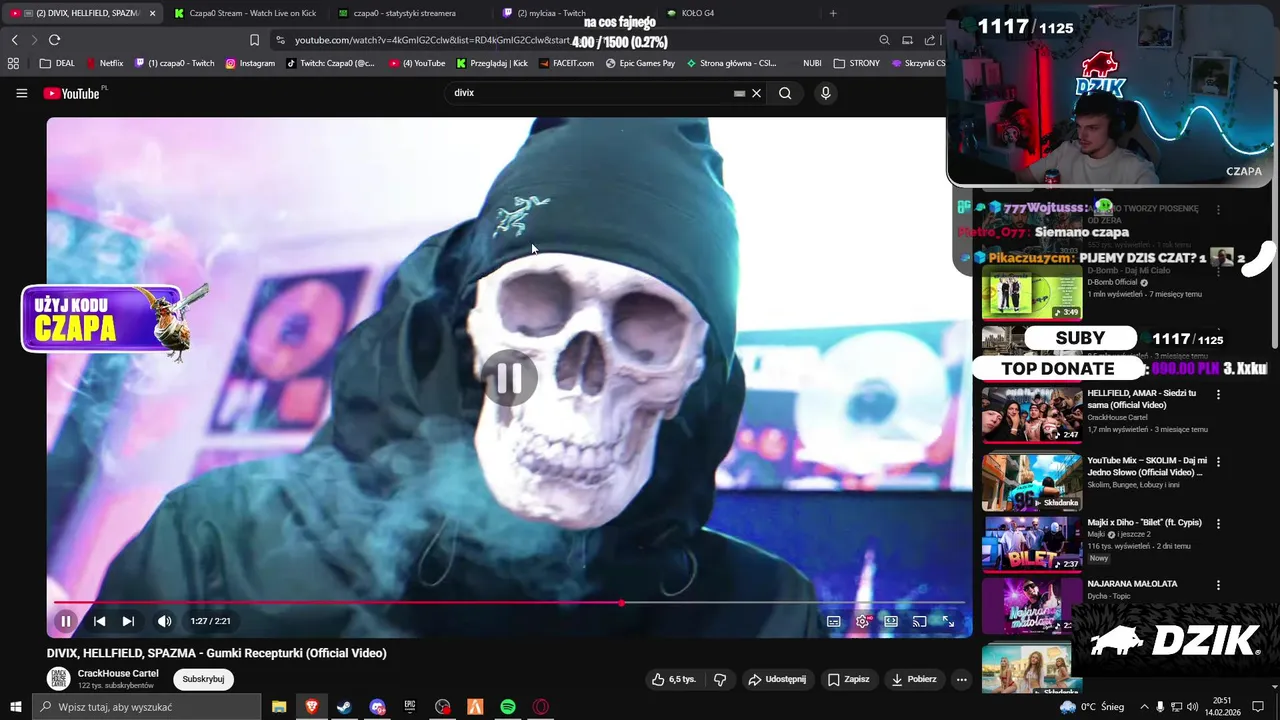Subscribe via the Subskrybuj button

tap(203, 679)
